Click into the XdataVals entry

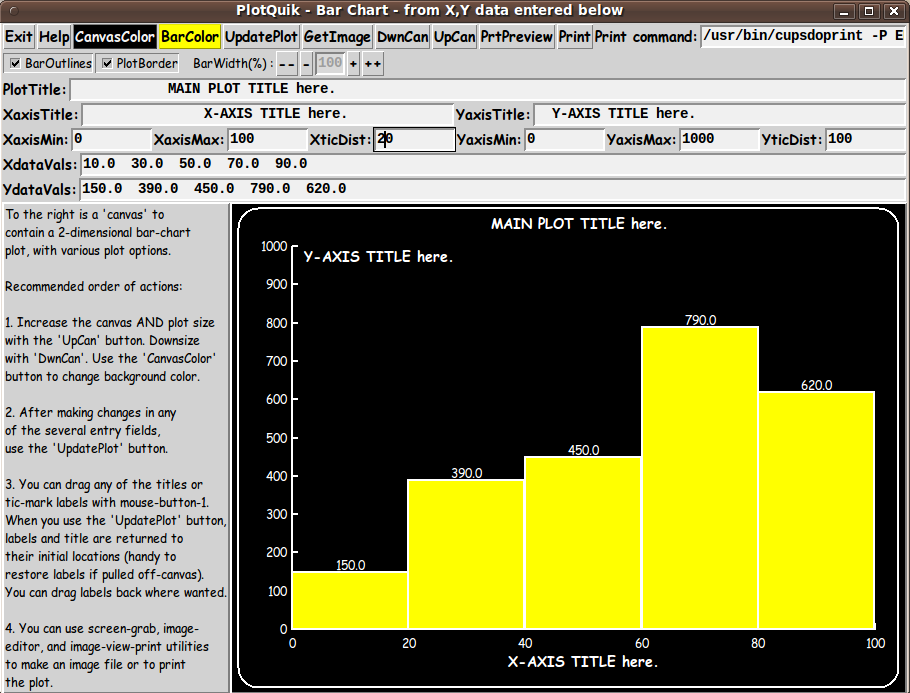[493, 164]
